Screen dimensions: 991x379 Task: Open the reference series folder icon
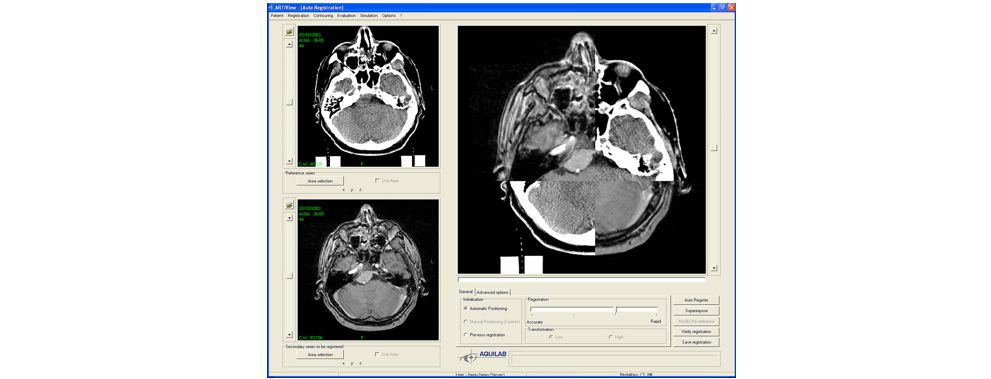coord(289,31)
